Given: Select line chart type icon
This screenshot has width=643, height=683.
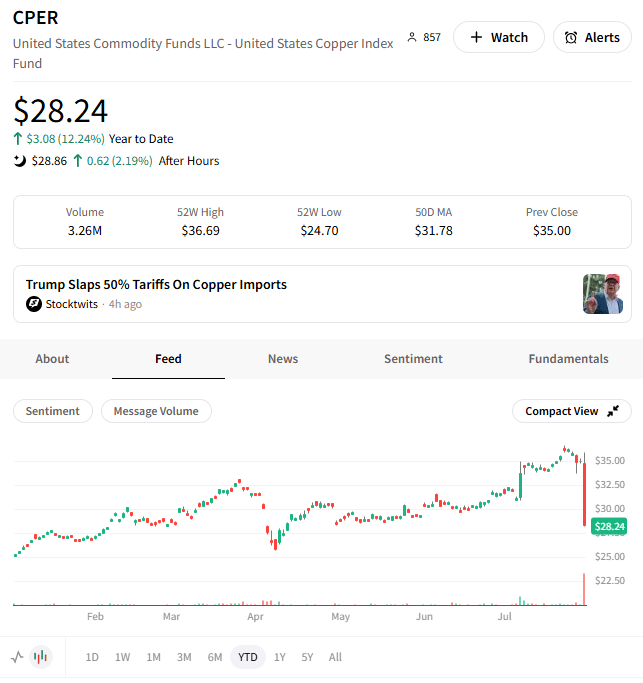Looking at the screenshot, I should click(17, 657).
